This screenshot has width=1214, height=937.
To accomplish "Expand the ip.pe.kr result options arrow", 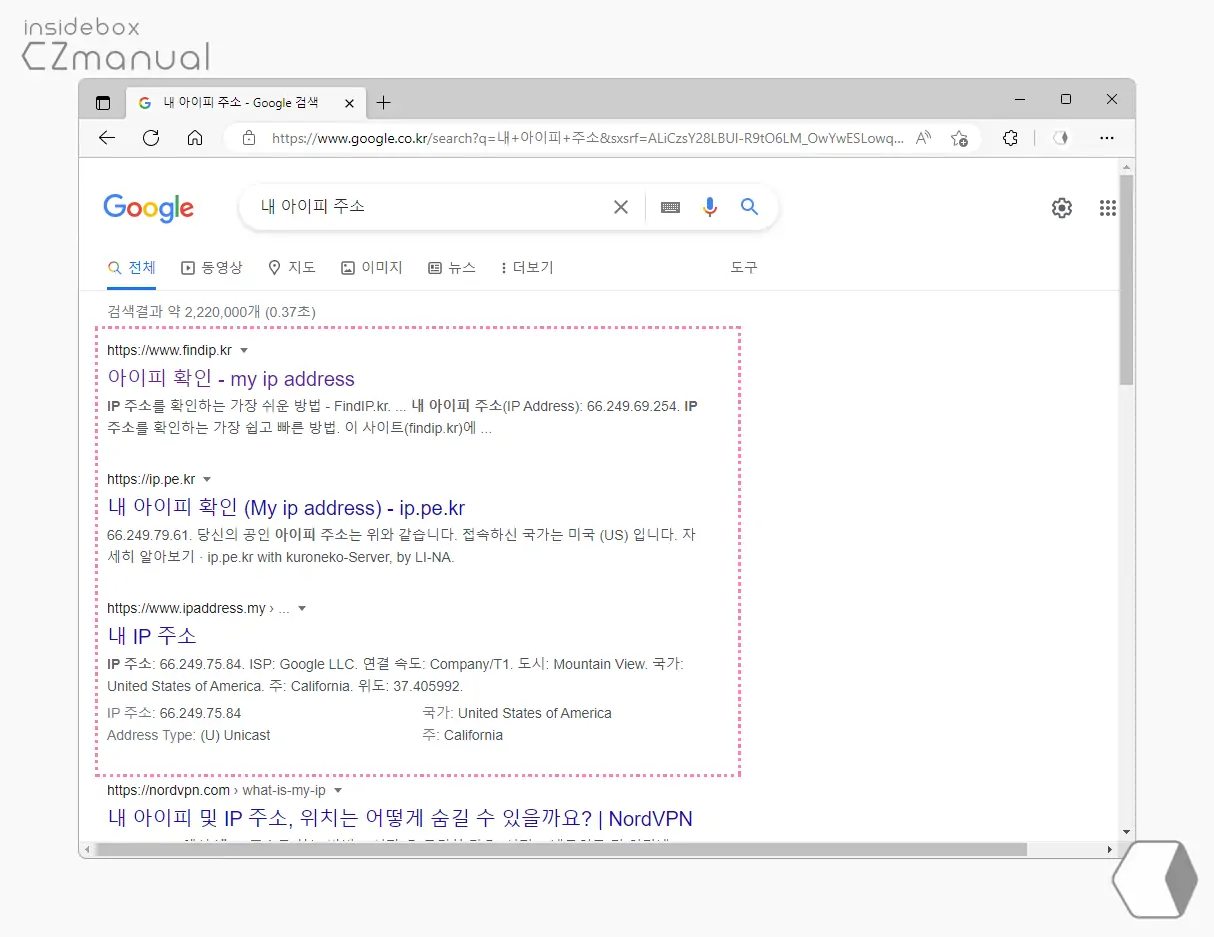I will pyautogui.click(x=207, y=480).
